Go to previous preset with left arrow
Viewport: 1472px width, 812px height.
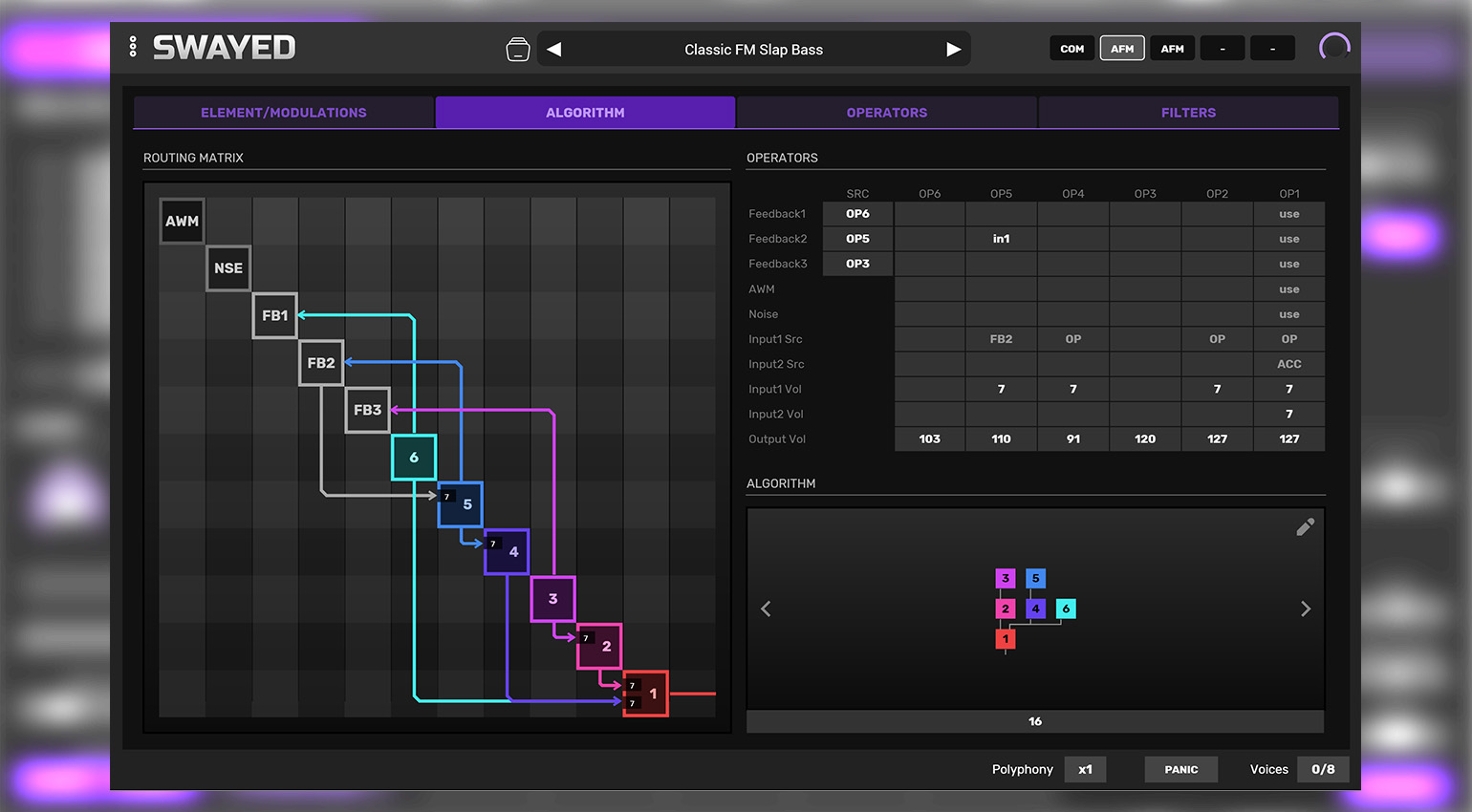tap(554, 50)
